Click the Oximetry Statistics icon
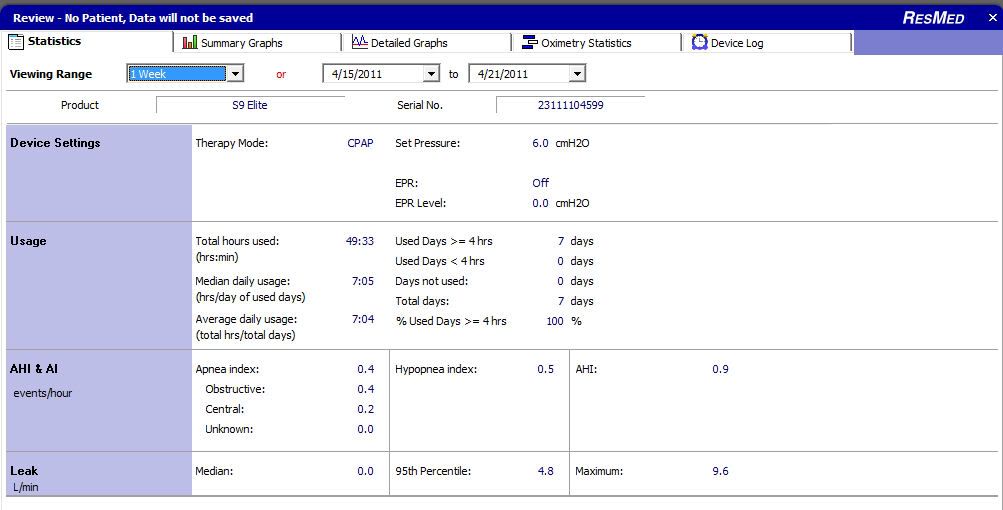Screen dimensions: 1003x510 [529, 42]
